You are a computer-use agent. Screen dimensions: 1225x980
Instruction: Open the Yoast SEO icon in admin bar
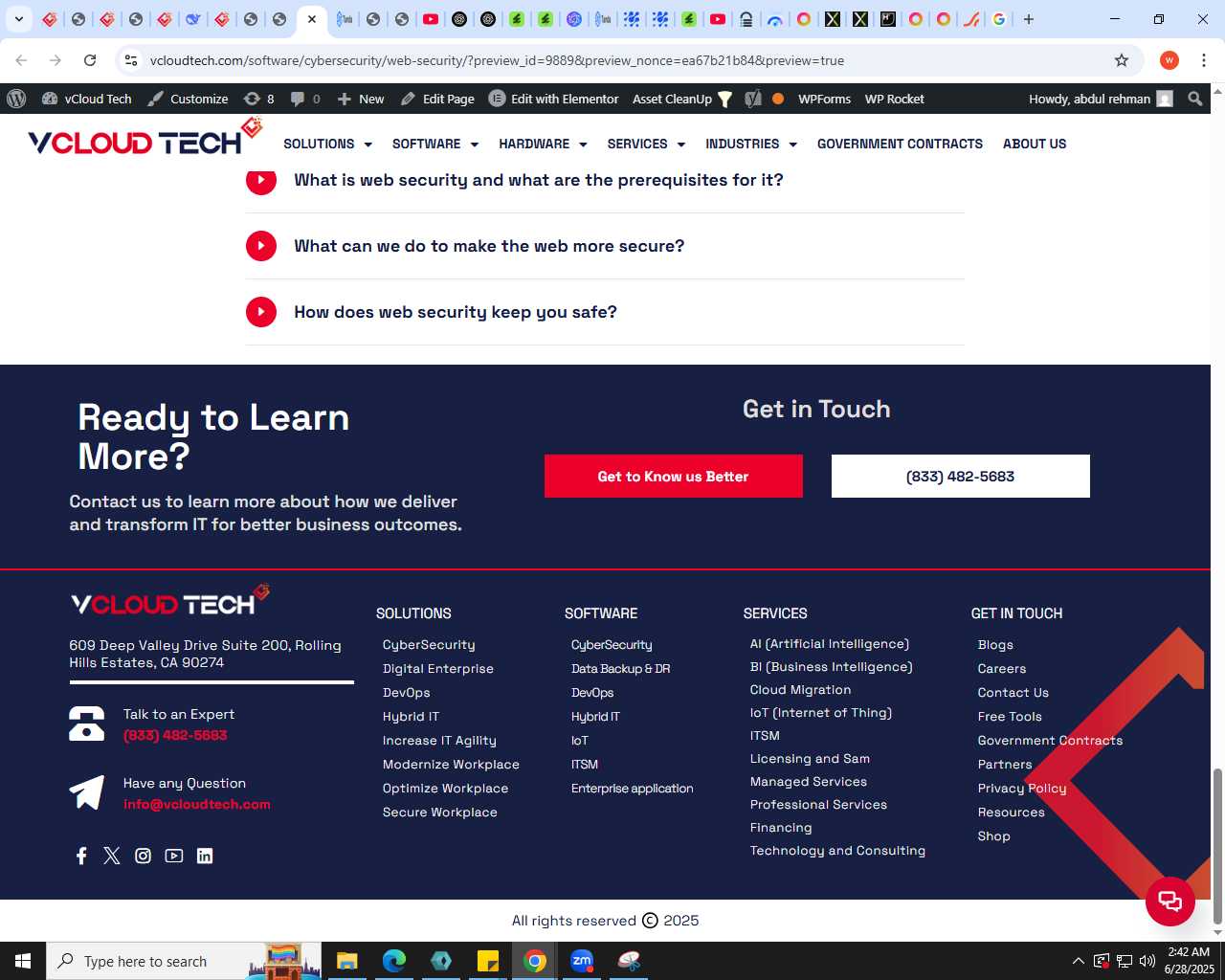753,99
